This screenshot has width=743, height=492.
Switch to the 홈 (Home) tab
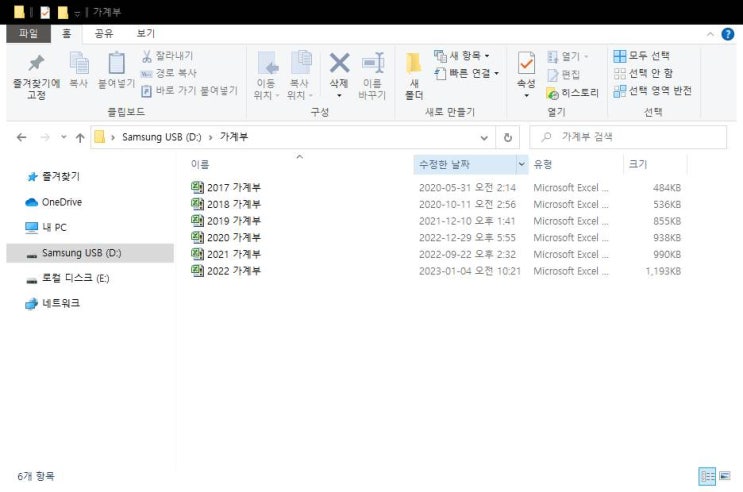66,33
